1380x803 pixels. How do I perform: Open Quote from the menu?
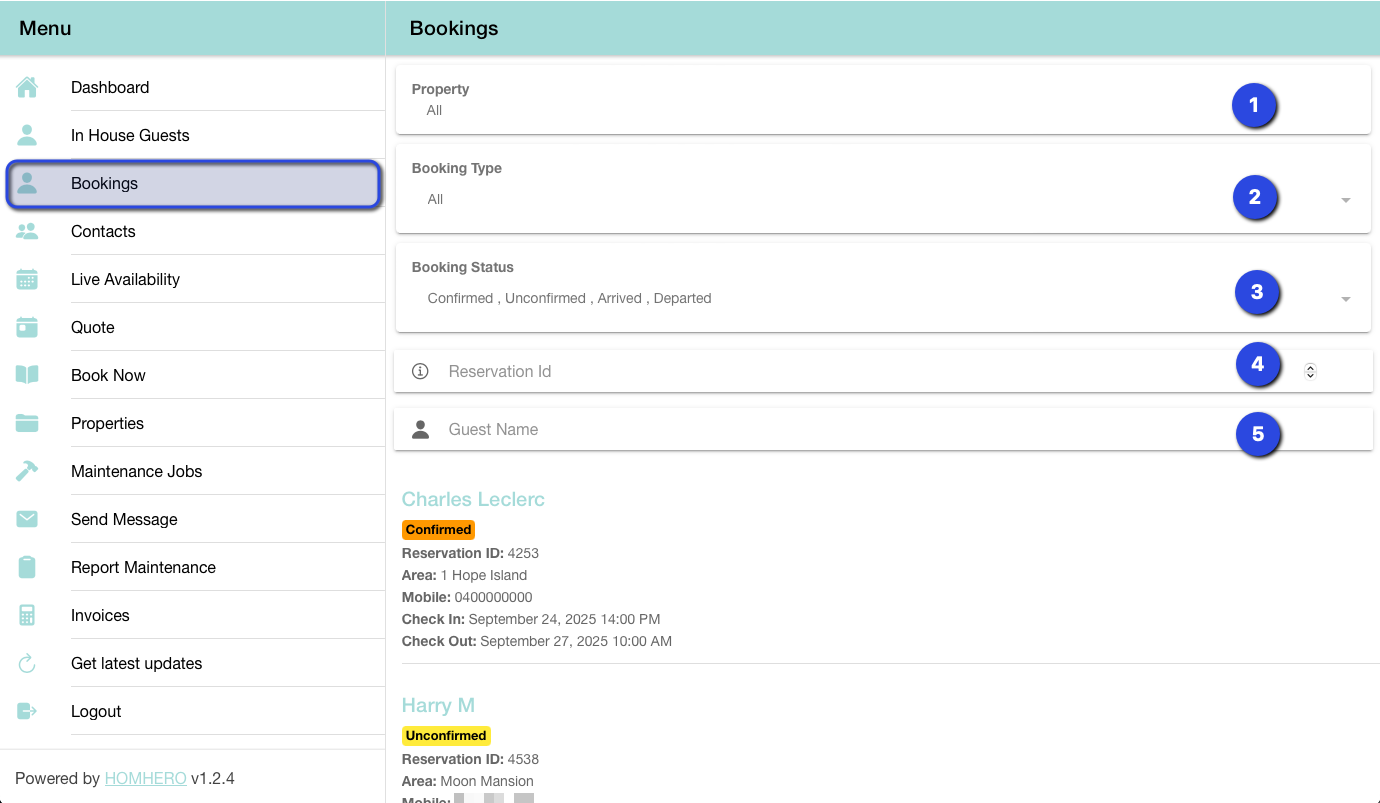[x=93, y=328]
